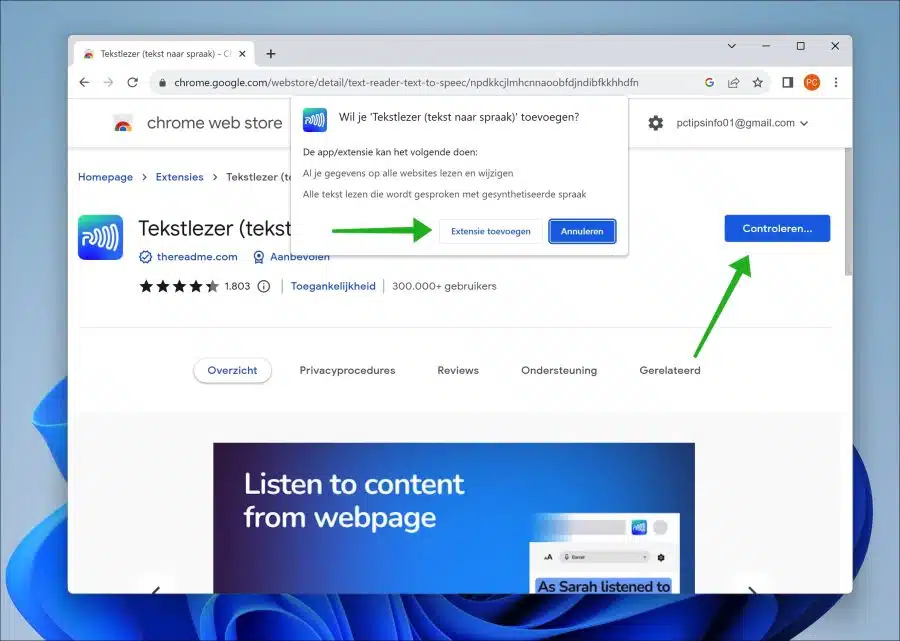Viewport: 900px width, 641px height.
Task: Close the Tekstlezer browser tab
Action: pos(242,54)
